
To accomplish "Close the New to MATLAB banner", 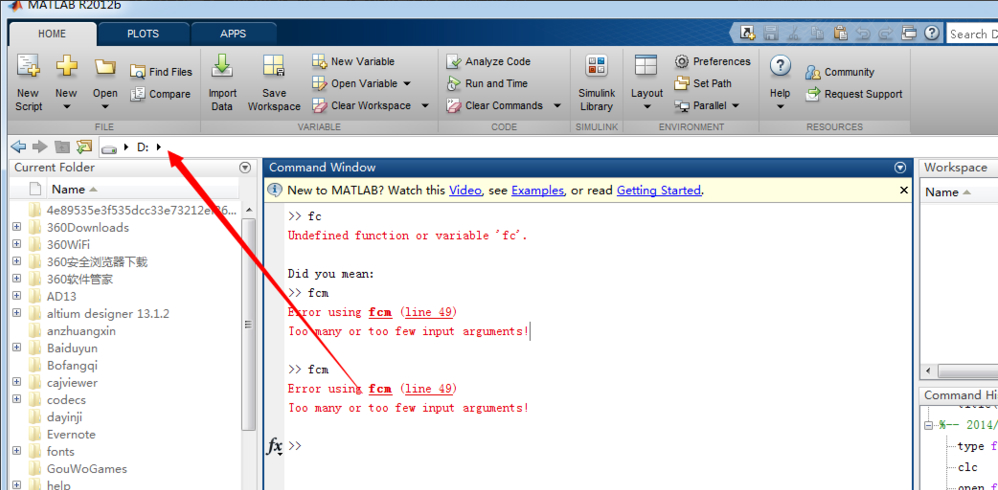I will pyautogui.click(x=904, y=190).
